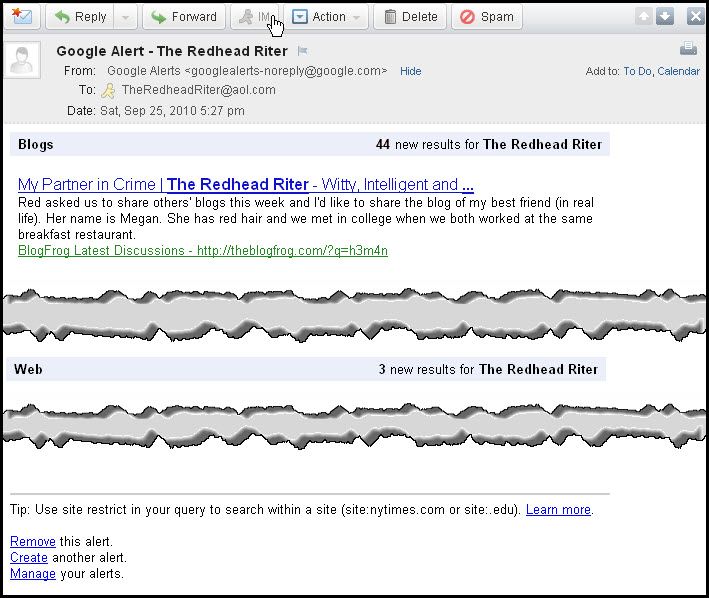Click TheRedheadRiter@aol.com recipient address

(199, 90)
